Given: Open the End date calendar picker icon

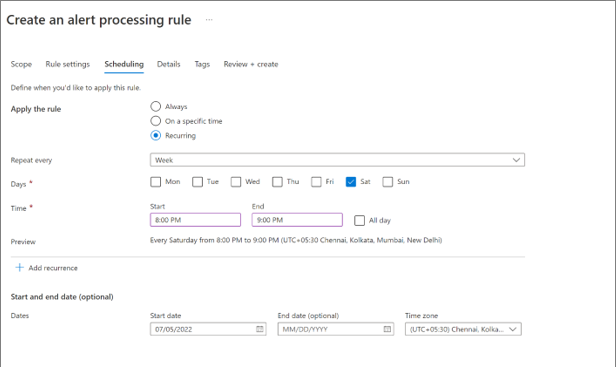Looking at the screenshot, I should pyautogui.click(x=387, y=329).
